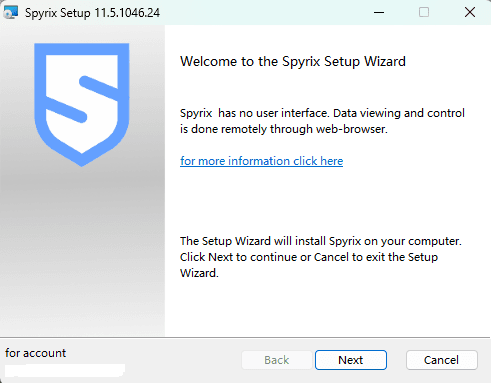The width and height of the screenshot is (491, 383).
Task: Click the blanked account field under 'for account'
Action: [65, 370]
